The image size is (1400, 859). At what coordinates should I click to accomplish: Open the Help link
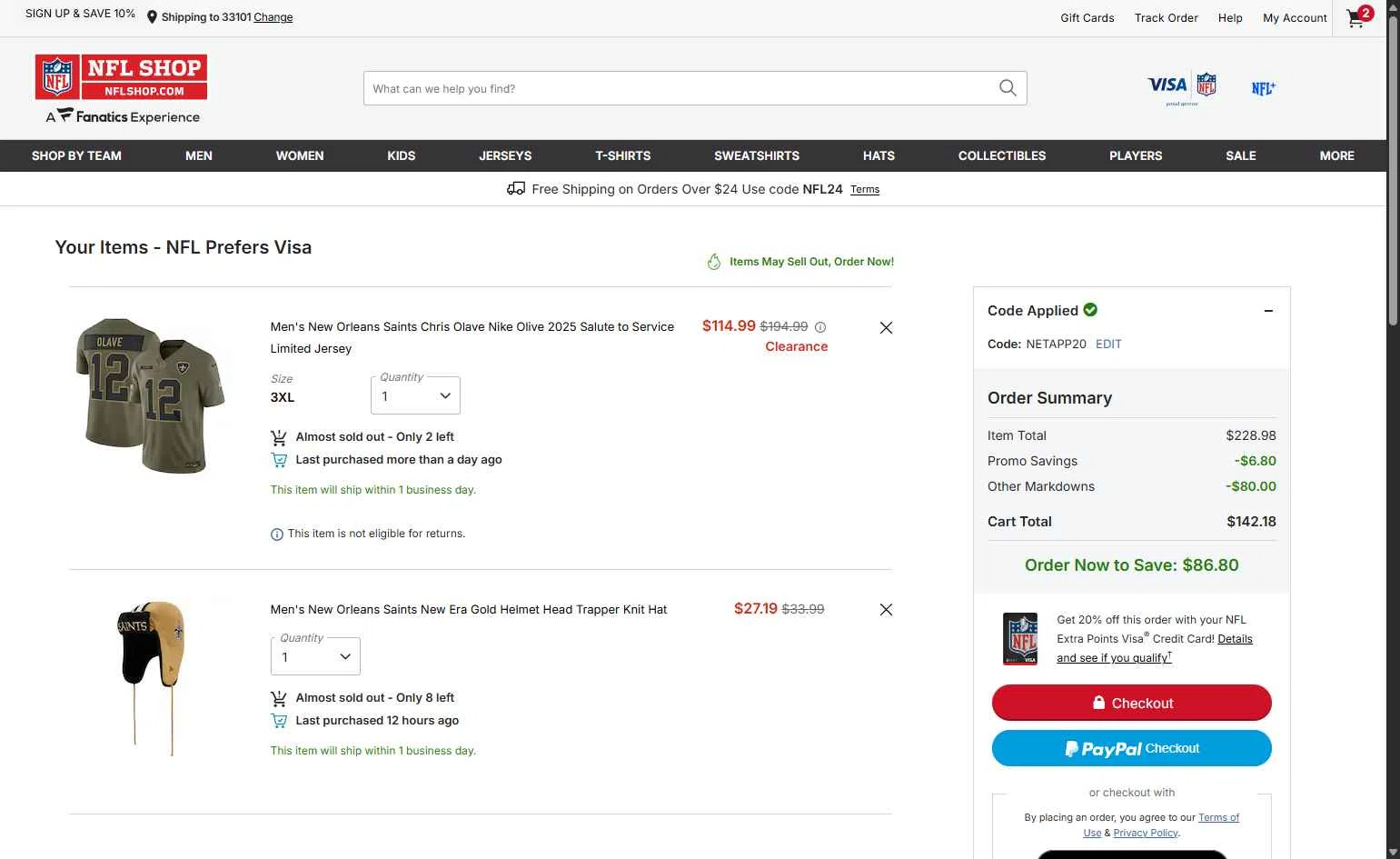[1230, 18]
